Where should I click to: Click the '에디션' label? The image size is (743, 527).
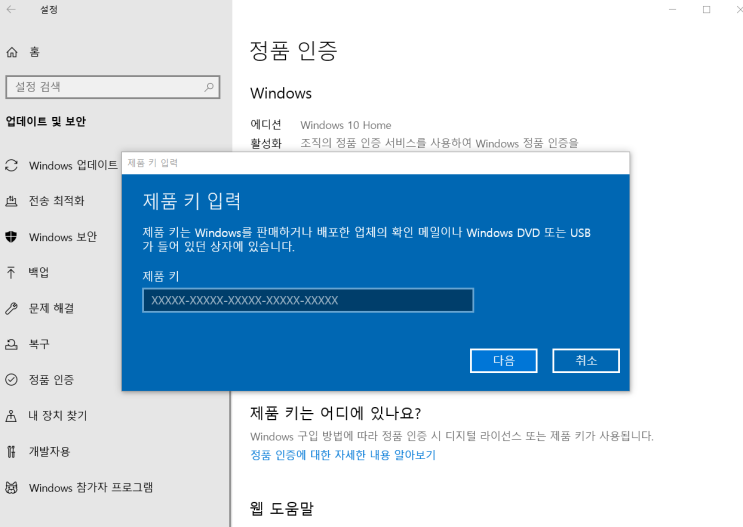(266, 125)
